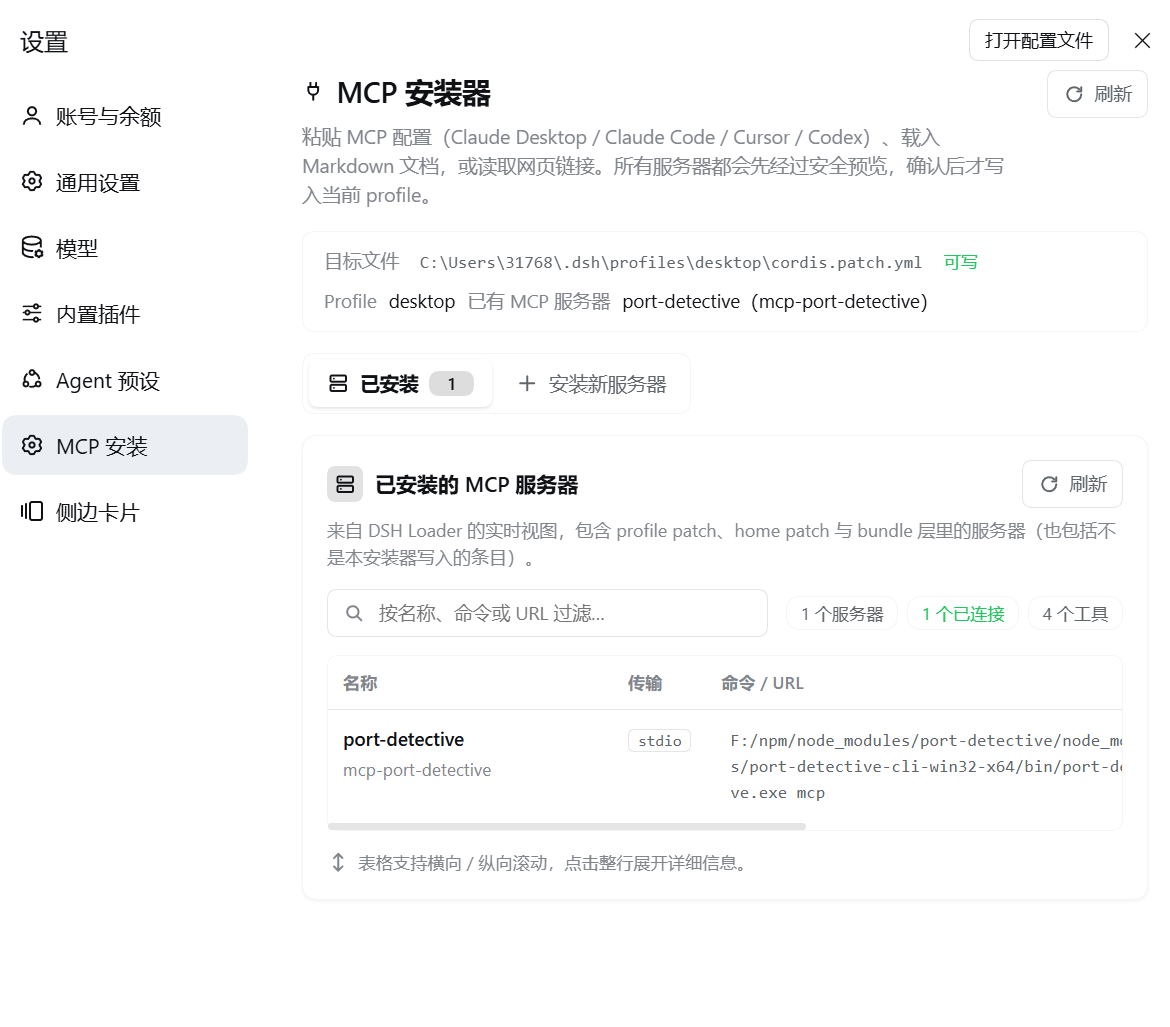Viewport: 1170px width, 1027px height.
Task: Click the table's horizontal scrollbar
Action: tap(566, 826)
